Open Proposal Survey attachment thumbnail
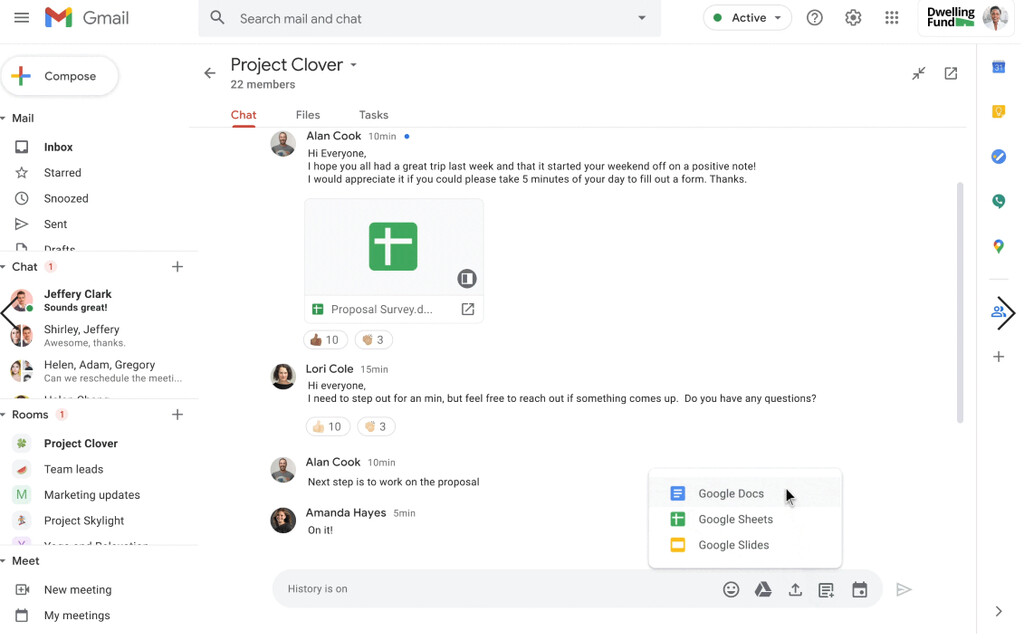This screenshot has width=1024, height=640. click(394, 247)
